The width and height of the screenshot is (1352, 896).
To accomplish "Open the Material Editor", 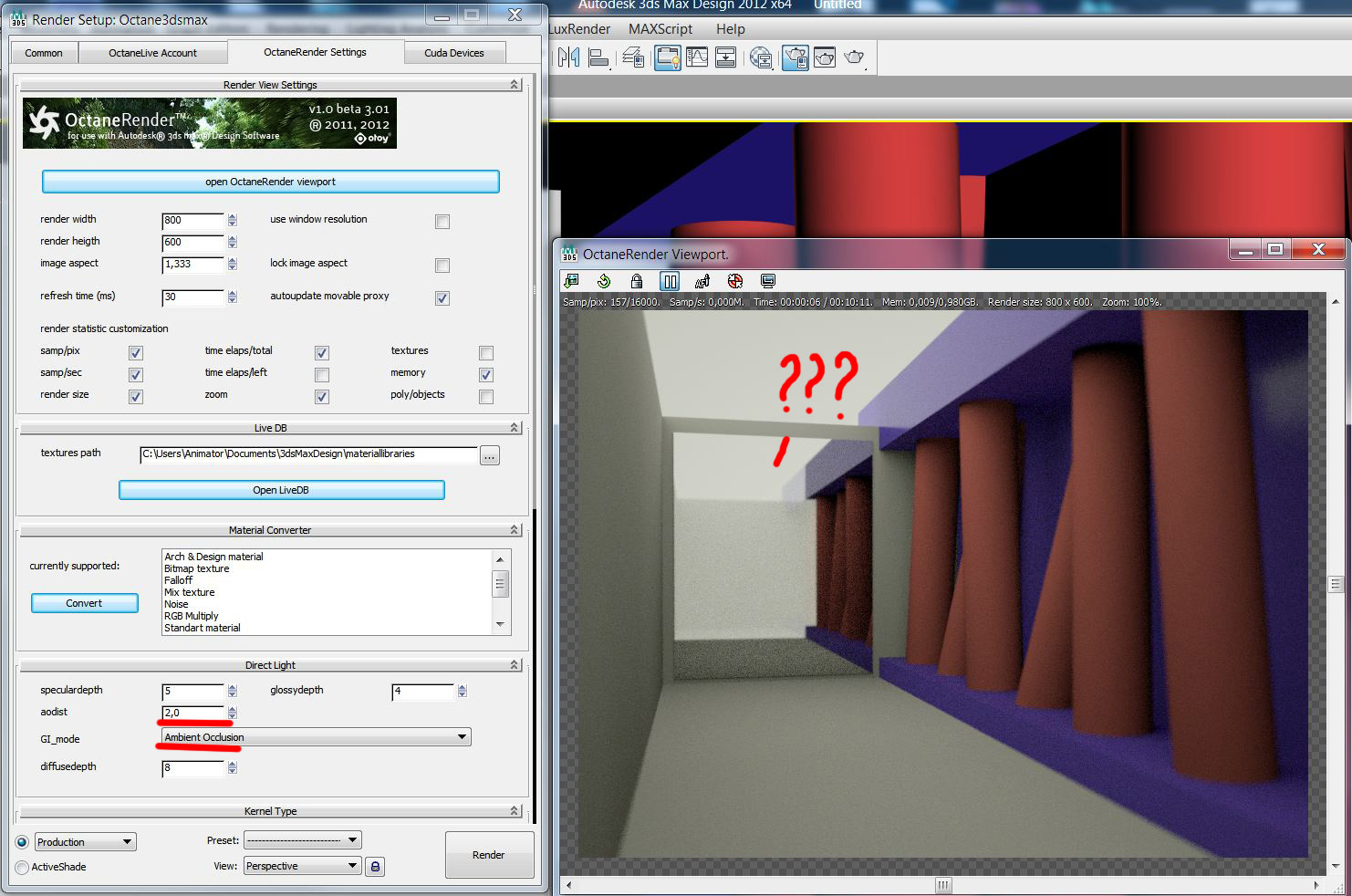I will click(760, 58).
